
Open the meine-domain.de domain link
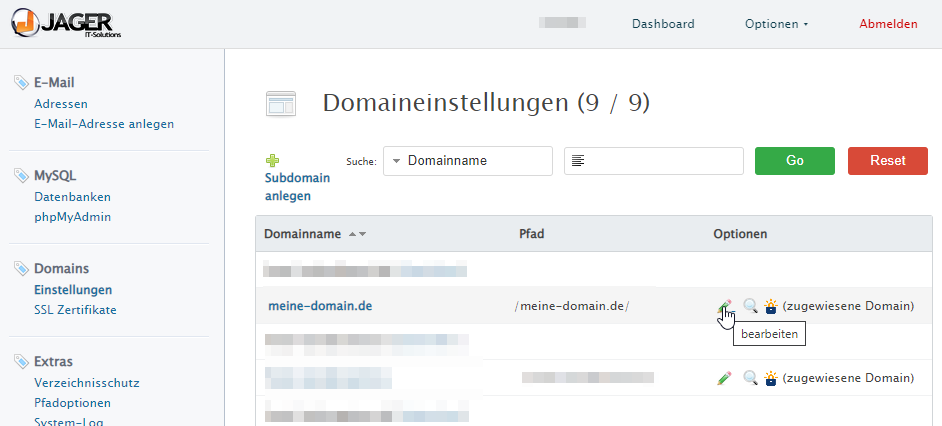click(320, 306)
